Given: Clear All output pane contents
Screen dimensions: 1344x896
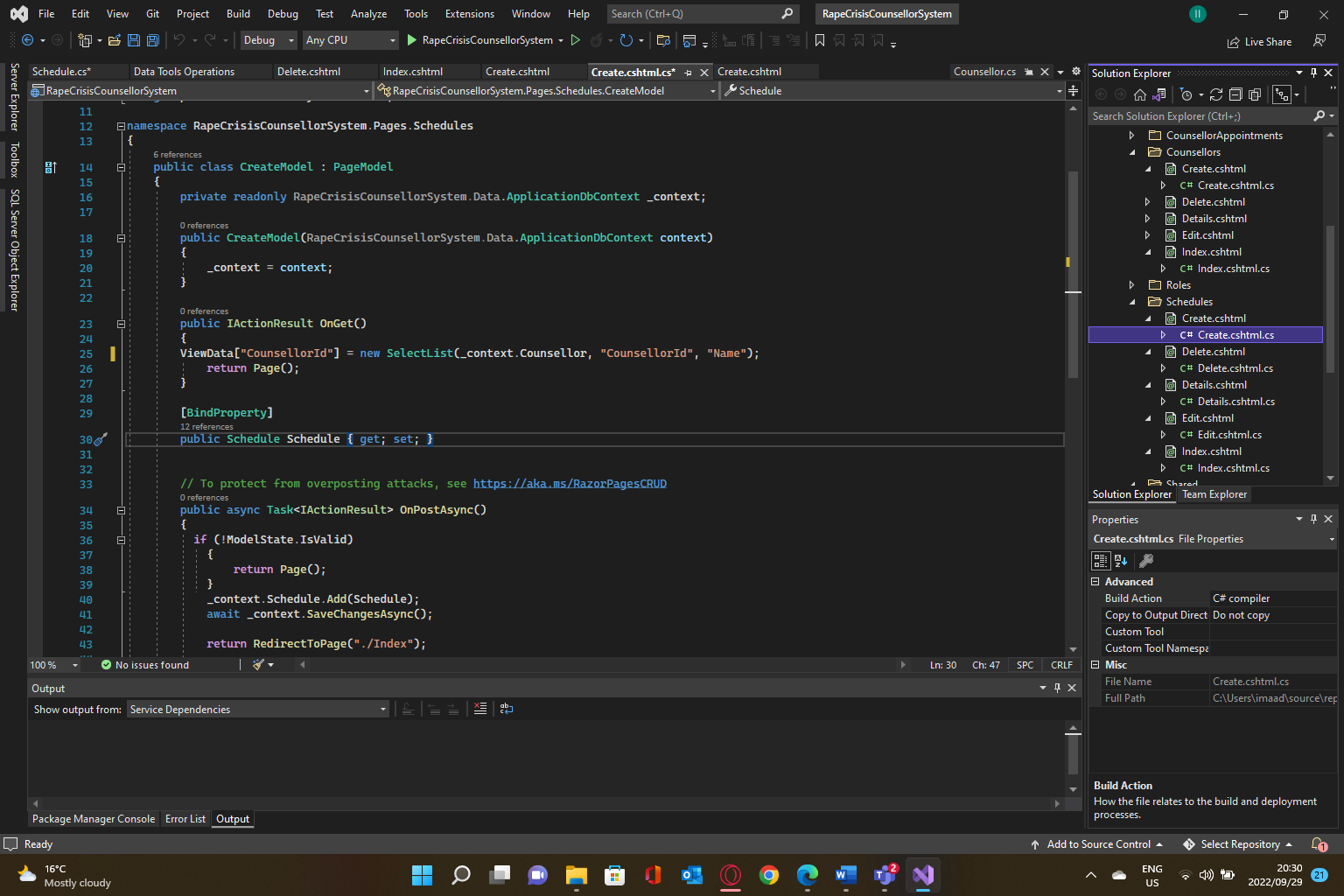Looking at the screenshot, I should coord(480,709).
